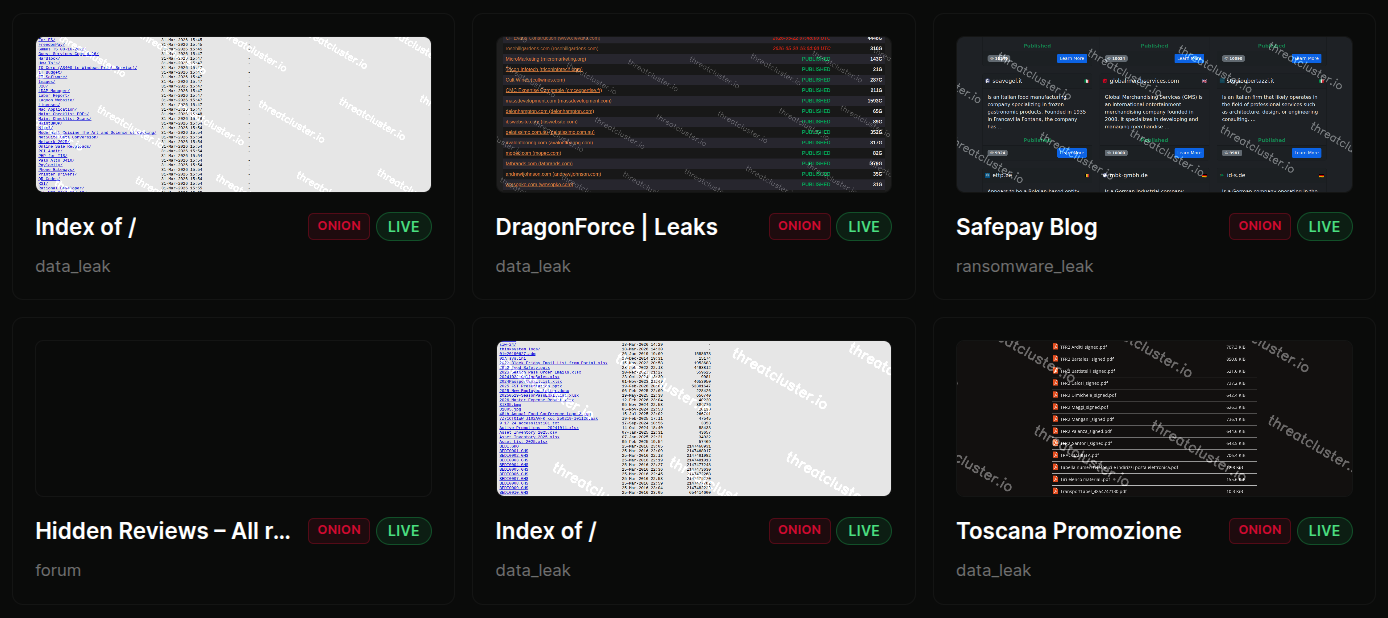Click the LIVE badge on Toscana Promozione
The image size is (1388, 618).
point(1325,530)
